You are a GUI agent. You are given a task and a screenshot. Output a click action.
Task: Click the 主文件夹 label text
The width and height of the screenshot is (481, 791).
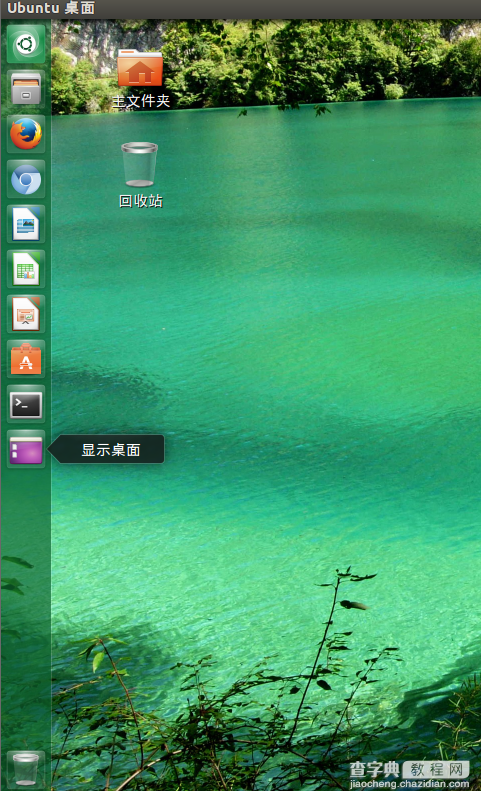coord(141,101)
